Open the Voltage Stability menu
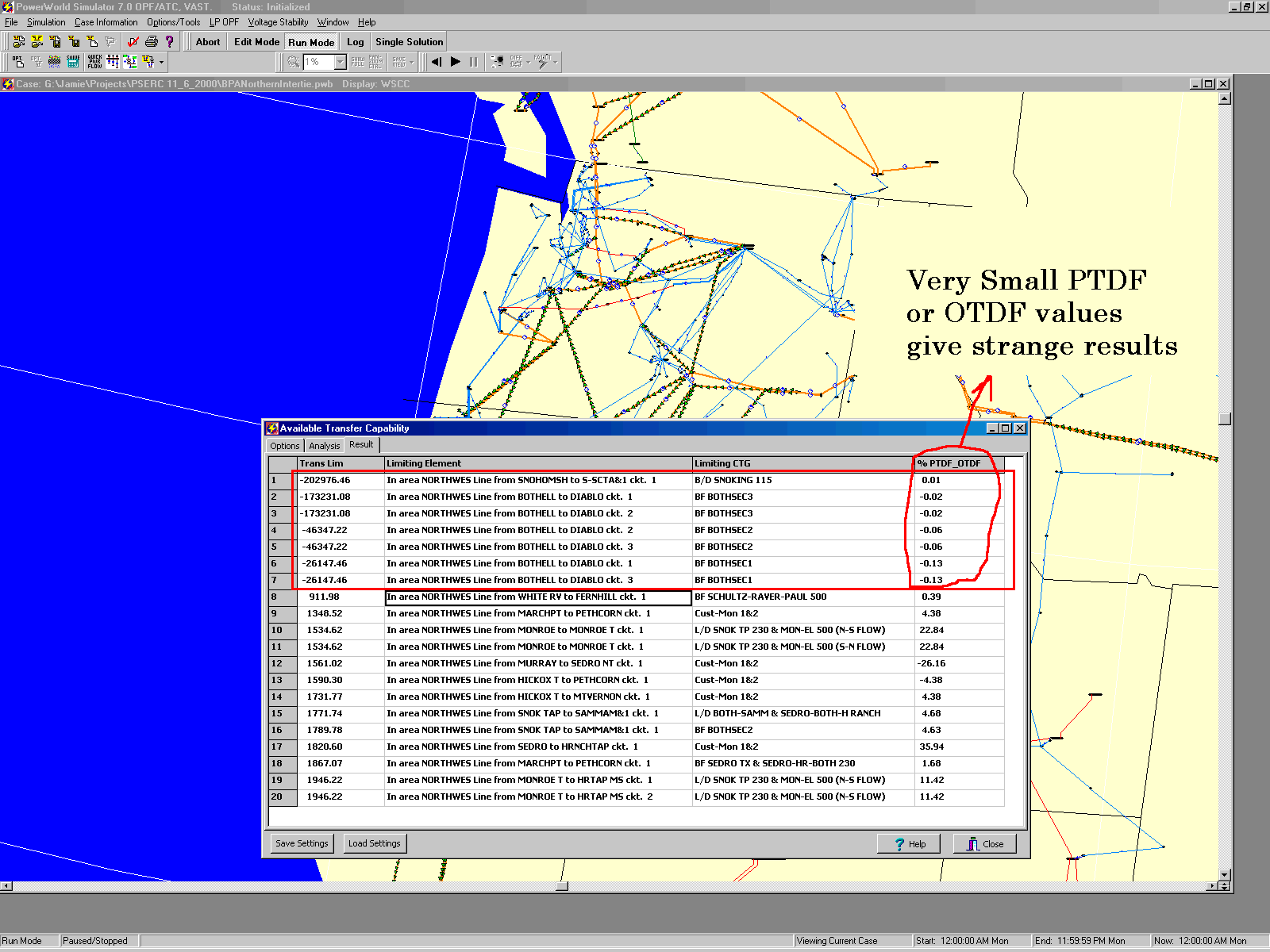1270x952 pixels. pyautogui.click(x=278, y=22)
